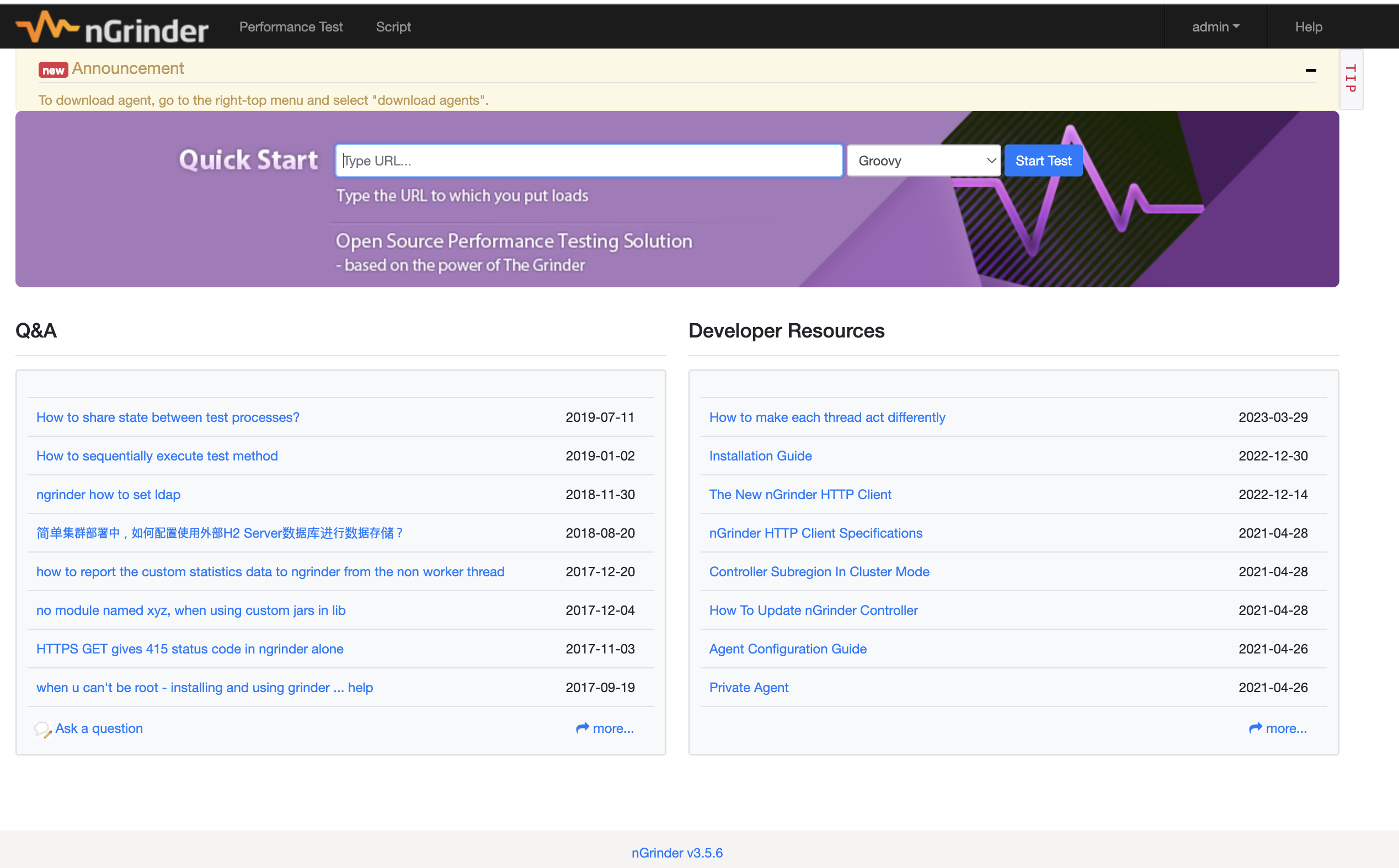
Task: Open the Script menu
Action: 393,27
